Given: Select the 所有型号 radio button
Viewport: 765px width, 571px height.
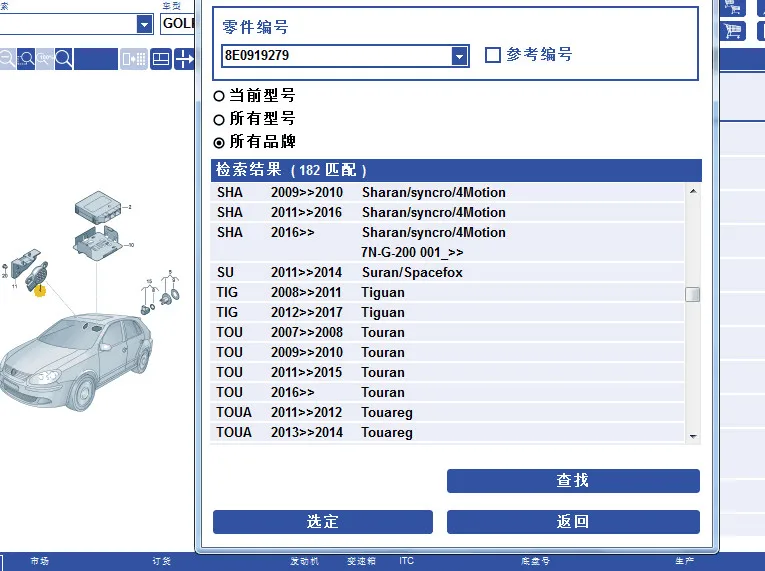Looking at the screenshot, I should coord(219,120).
